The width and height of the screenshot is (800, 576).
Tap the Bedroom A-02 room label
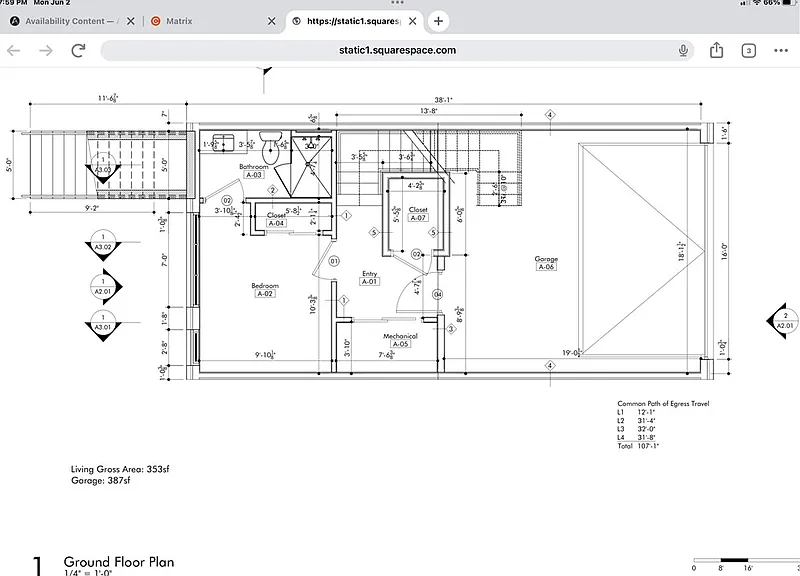tap(264, 290)
